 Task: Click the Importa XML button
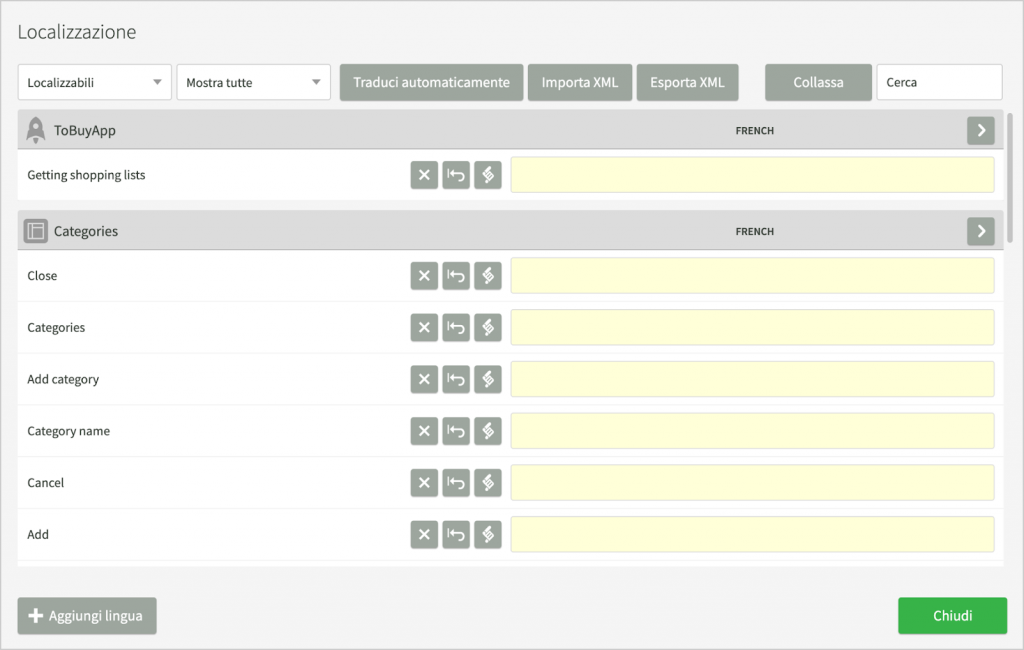[x=579, y=82]
